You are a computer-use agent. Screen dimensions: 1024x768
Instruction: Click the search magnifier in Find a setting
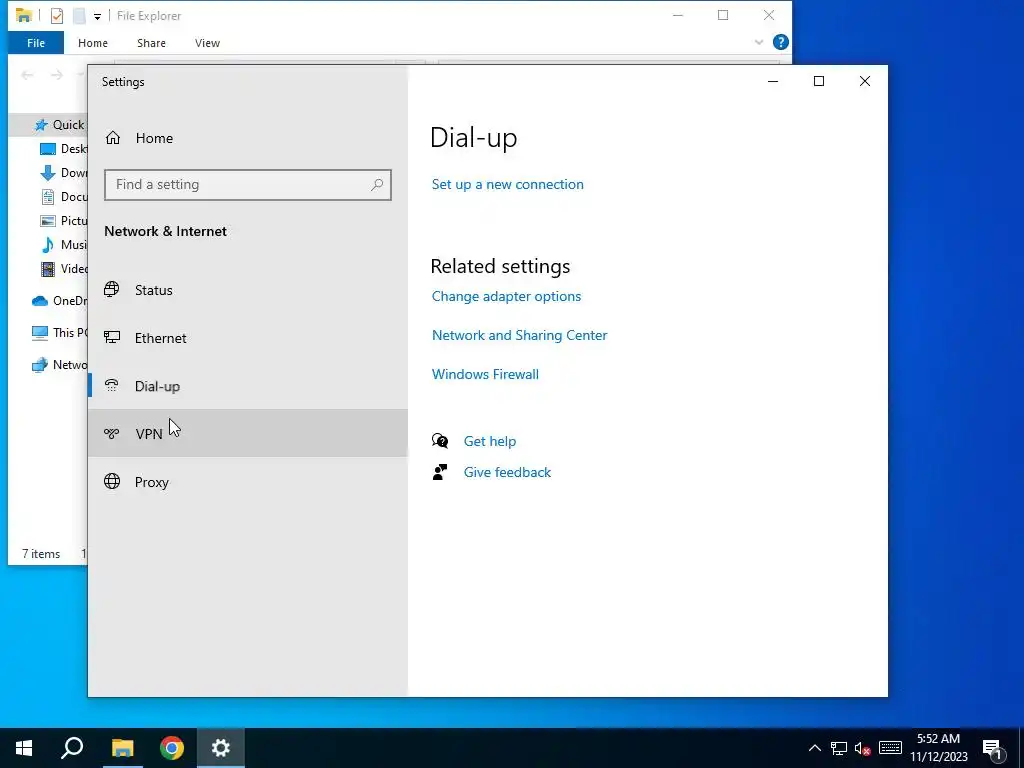[377, 185]
